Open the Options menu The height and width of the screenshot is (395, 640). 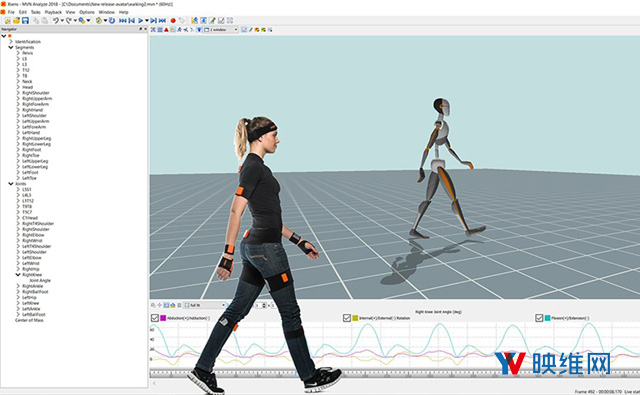click(x=87, y=12)
